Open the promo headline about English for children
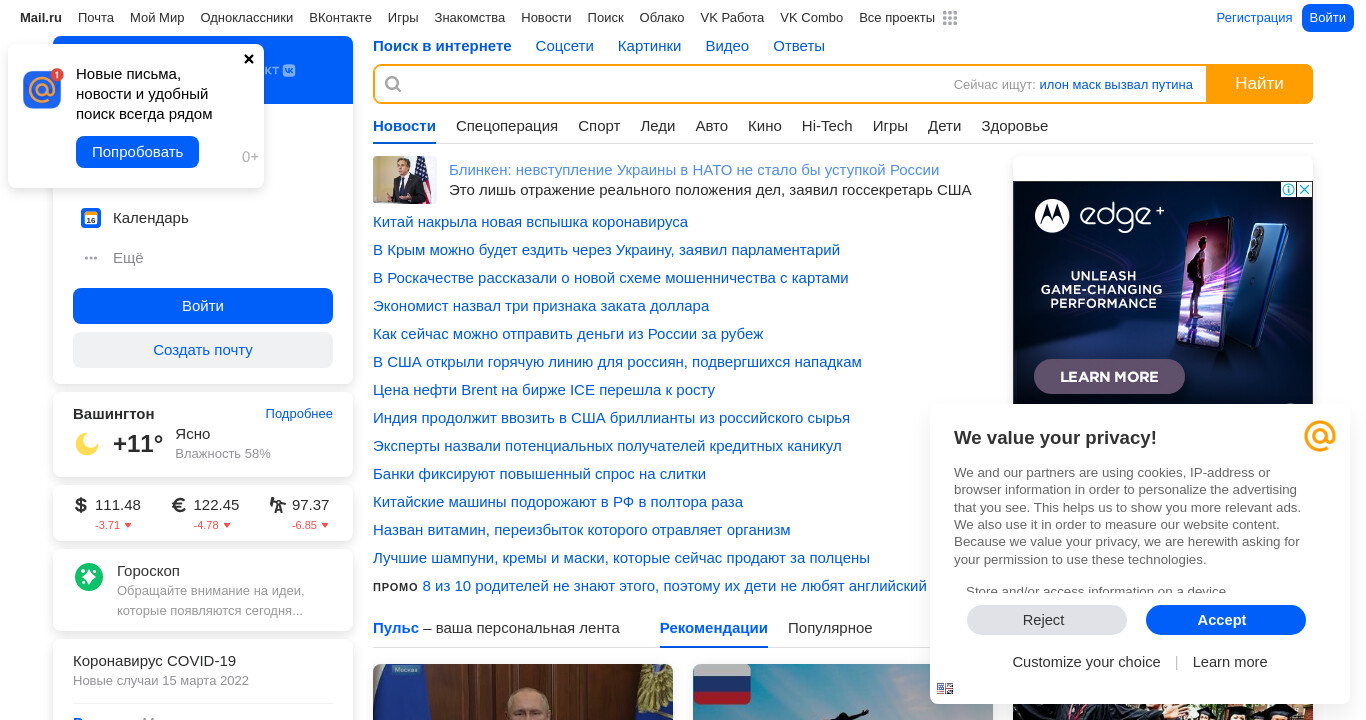 click(x=675, y=586)
